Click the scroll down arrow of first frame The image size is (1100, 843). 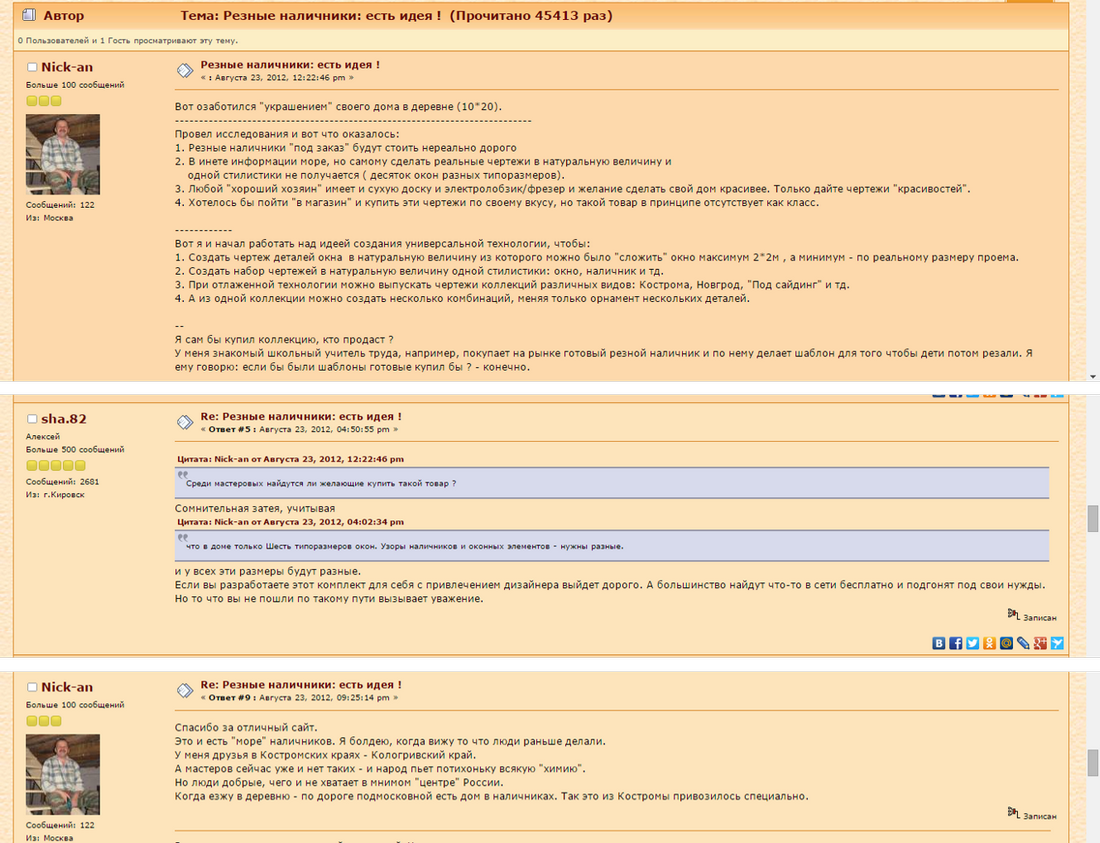click(x=1093, y=377)
